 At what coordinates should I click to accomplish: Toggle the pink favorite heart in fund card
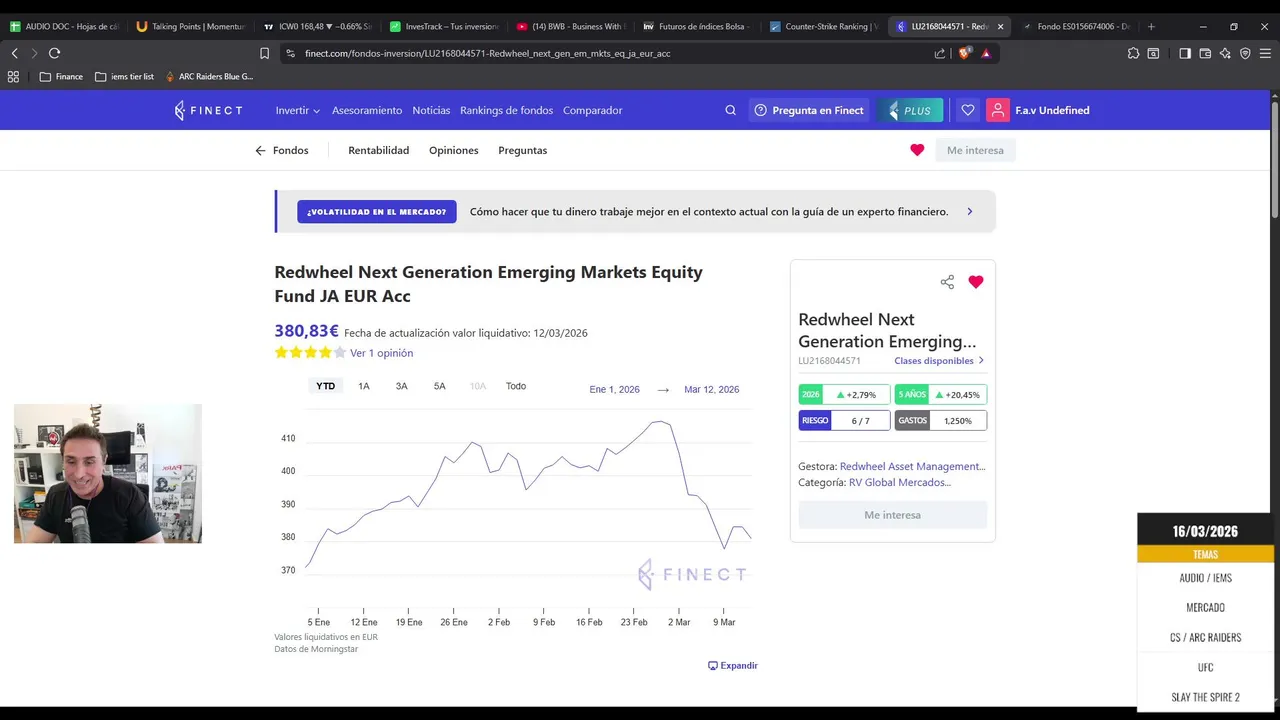(976, 282)
